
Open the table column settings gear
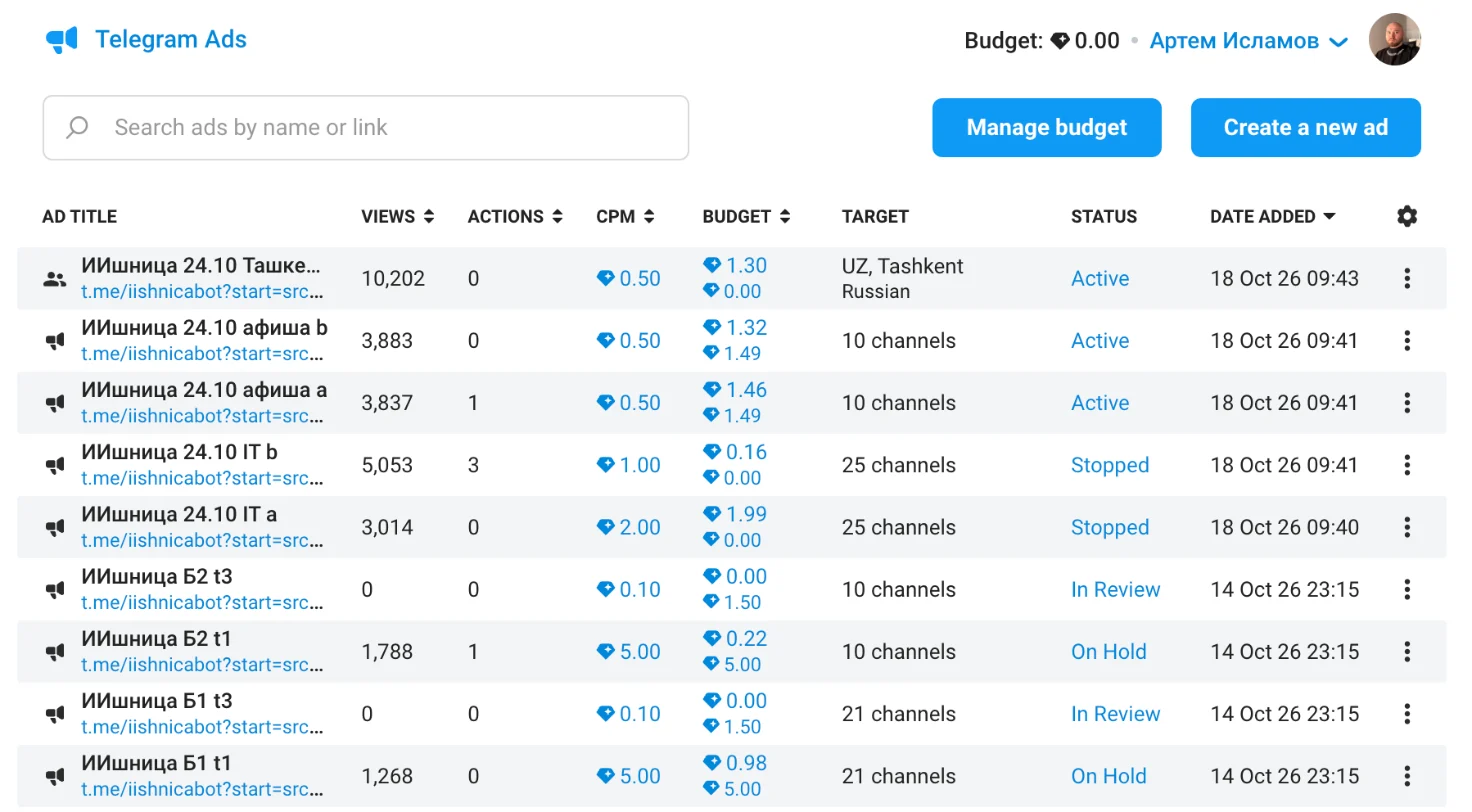(1407, 216)
